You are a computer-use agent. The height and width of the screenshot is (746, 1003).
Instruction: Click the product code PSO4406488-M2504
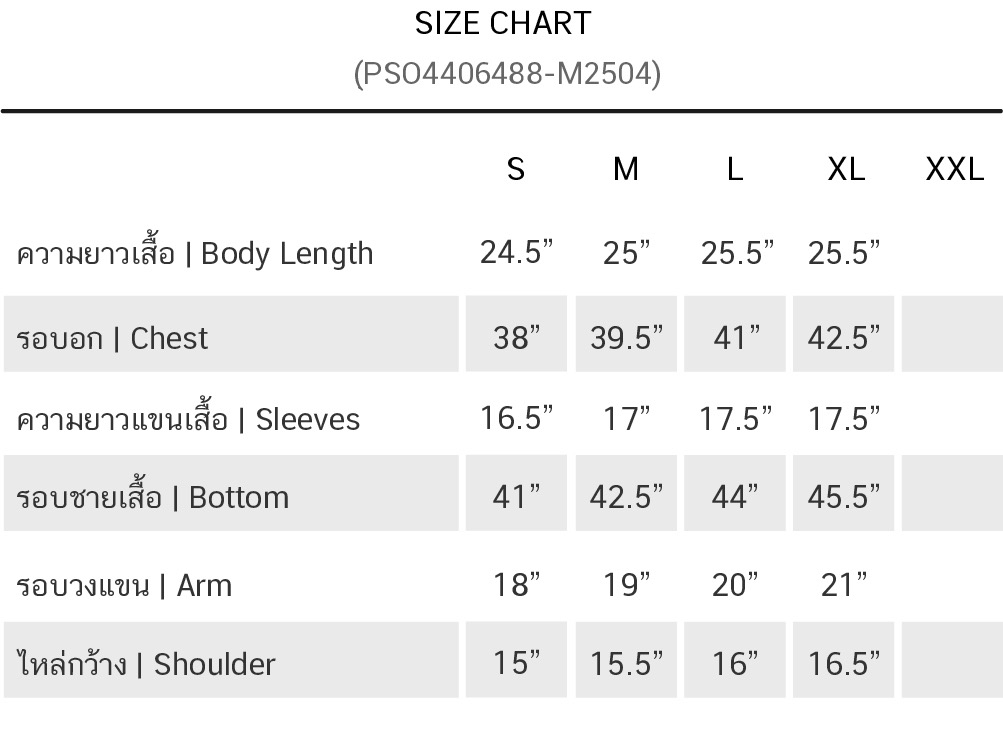[507, 74]
